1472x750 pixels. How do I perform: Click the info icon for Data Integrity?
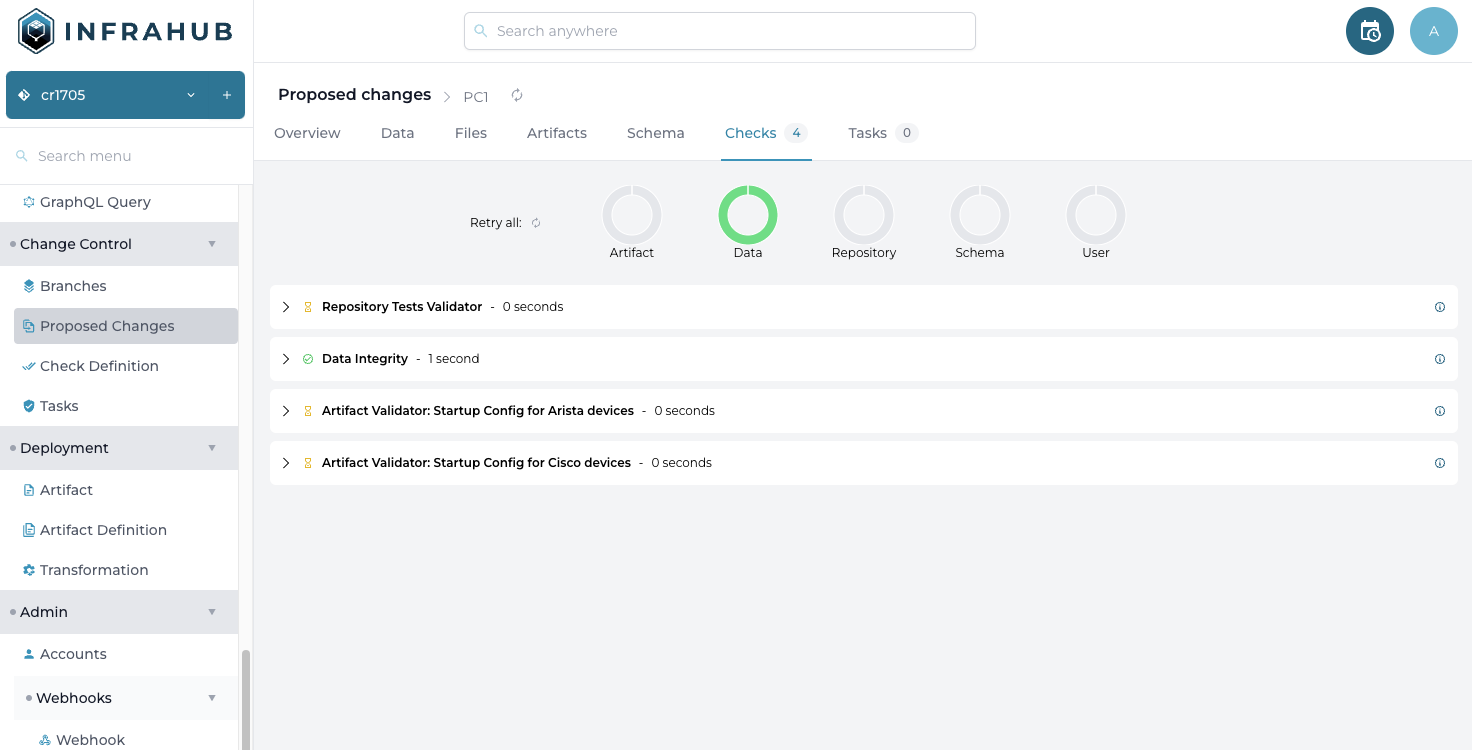pos(1439,359)
